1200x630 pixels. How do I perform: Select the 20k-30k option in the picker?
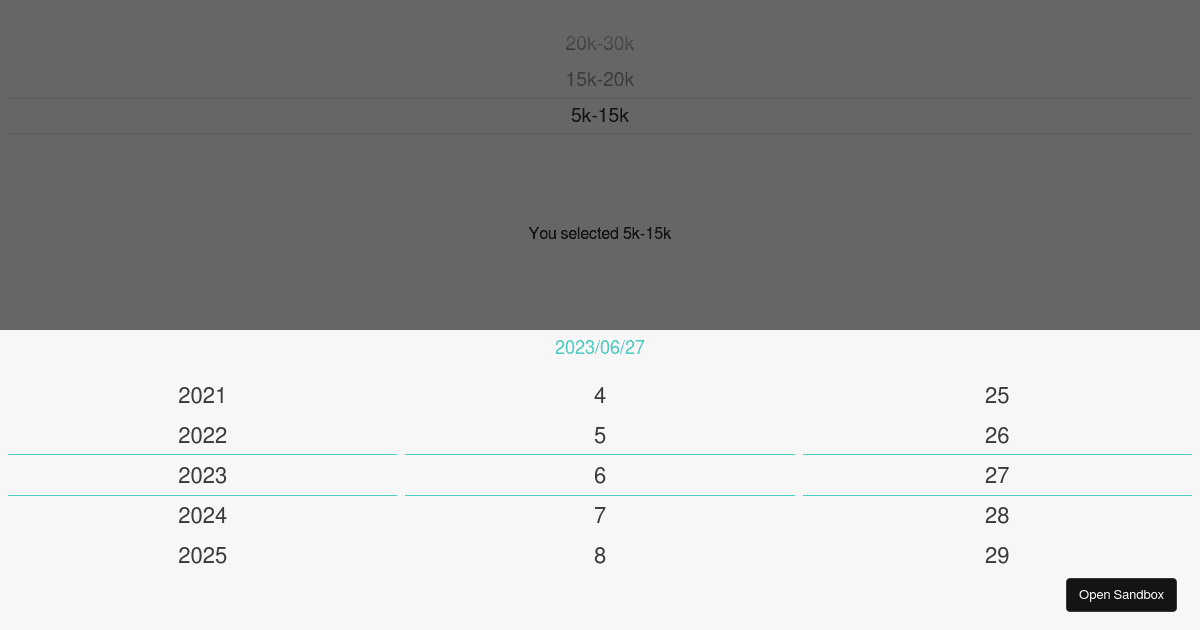pyautogui.click(x=600, y=44)
